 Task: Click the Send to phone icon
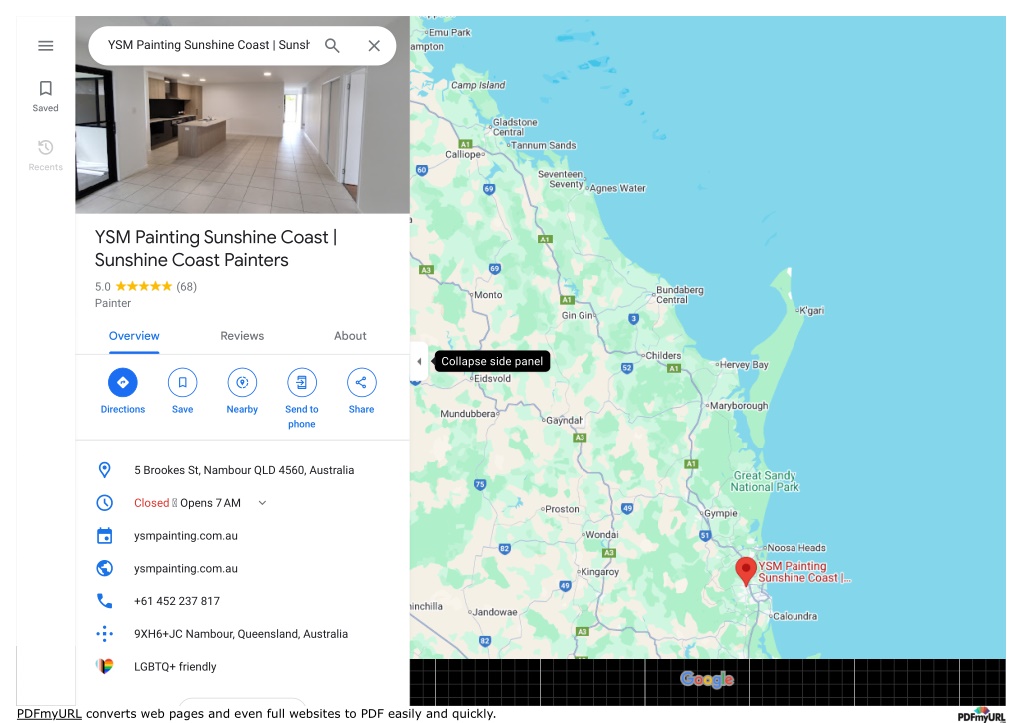301,382
